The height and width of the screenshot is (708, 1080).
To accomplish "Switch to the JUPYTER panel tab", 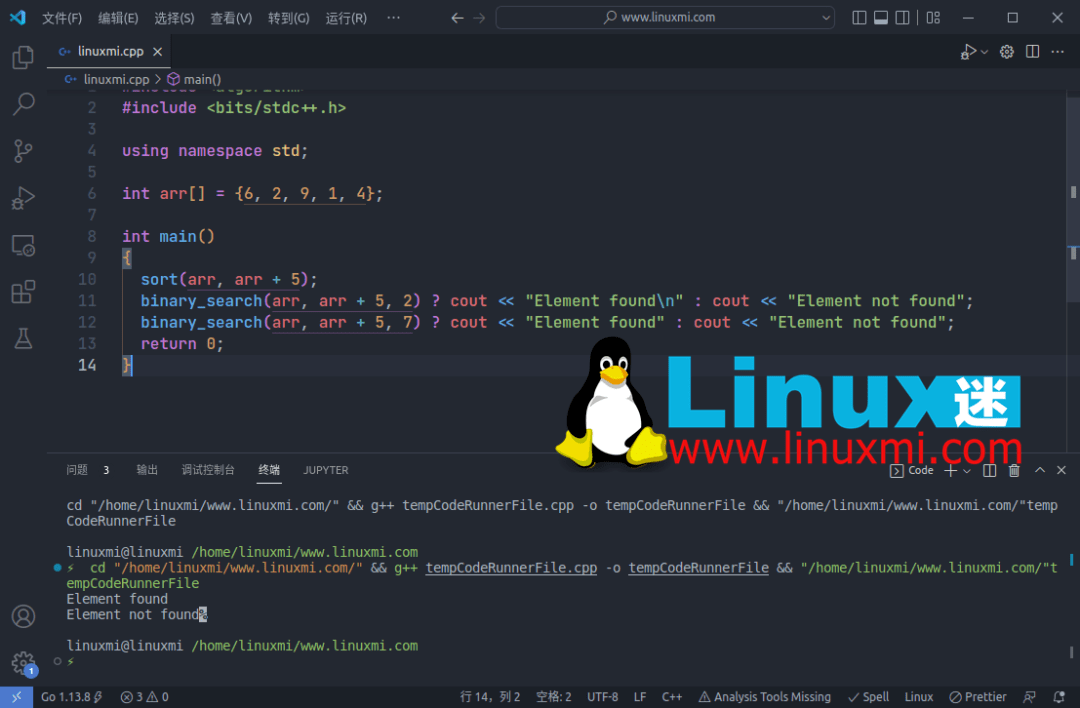I will pyautogui.click(x=326, y=470).
